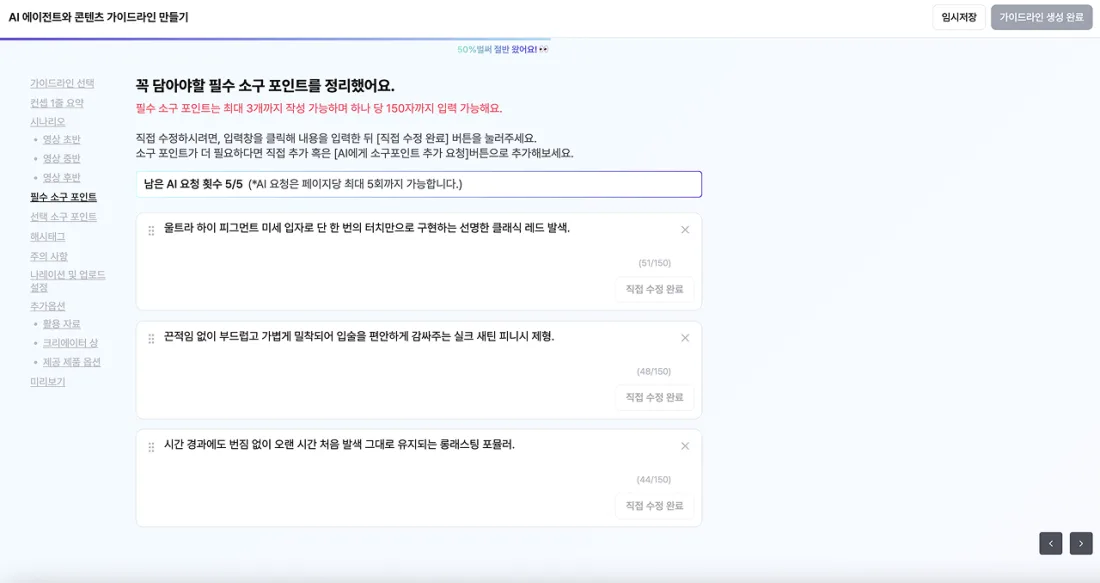Click the (48/150) character count
The image size is (1100, 583).
click(654, 371)
